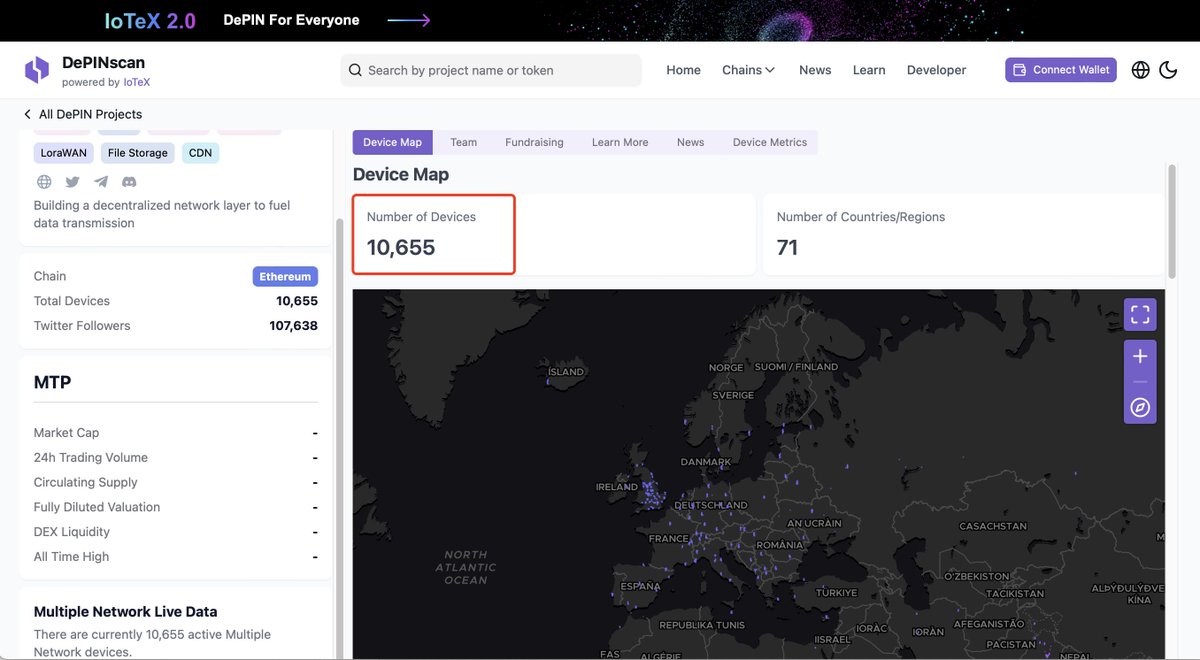
Task: Click the DEX Liquidity row
Action: [x=175, y=532]
